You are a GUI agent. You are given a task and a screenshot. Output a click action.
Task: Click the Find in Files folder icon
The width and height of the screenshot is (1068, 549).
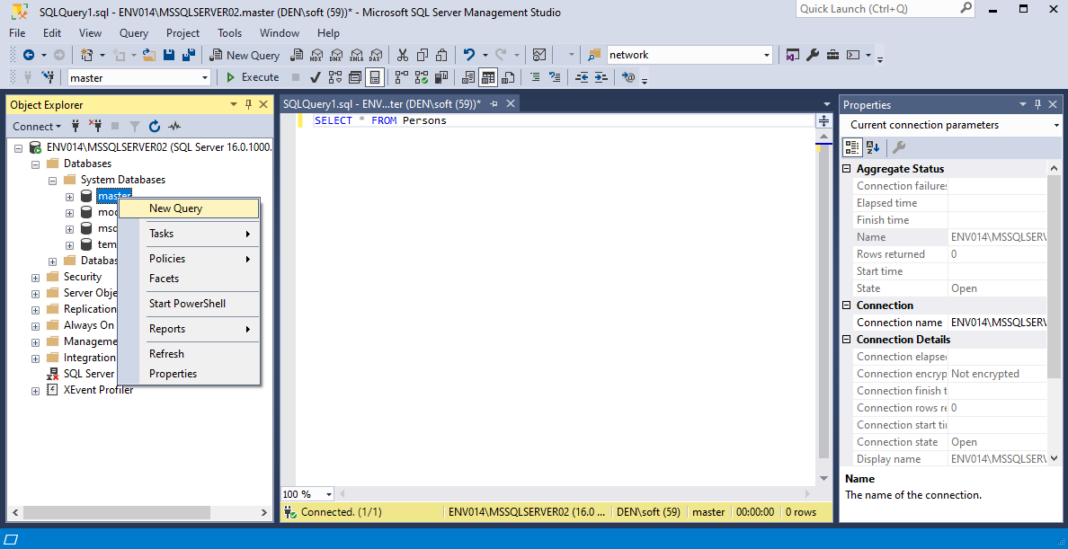(x=595, y=55)
